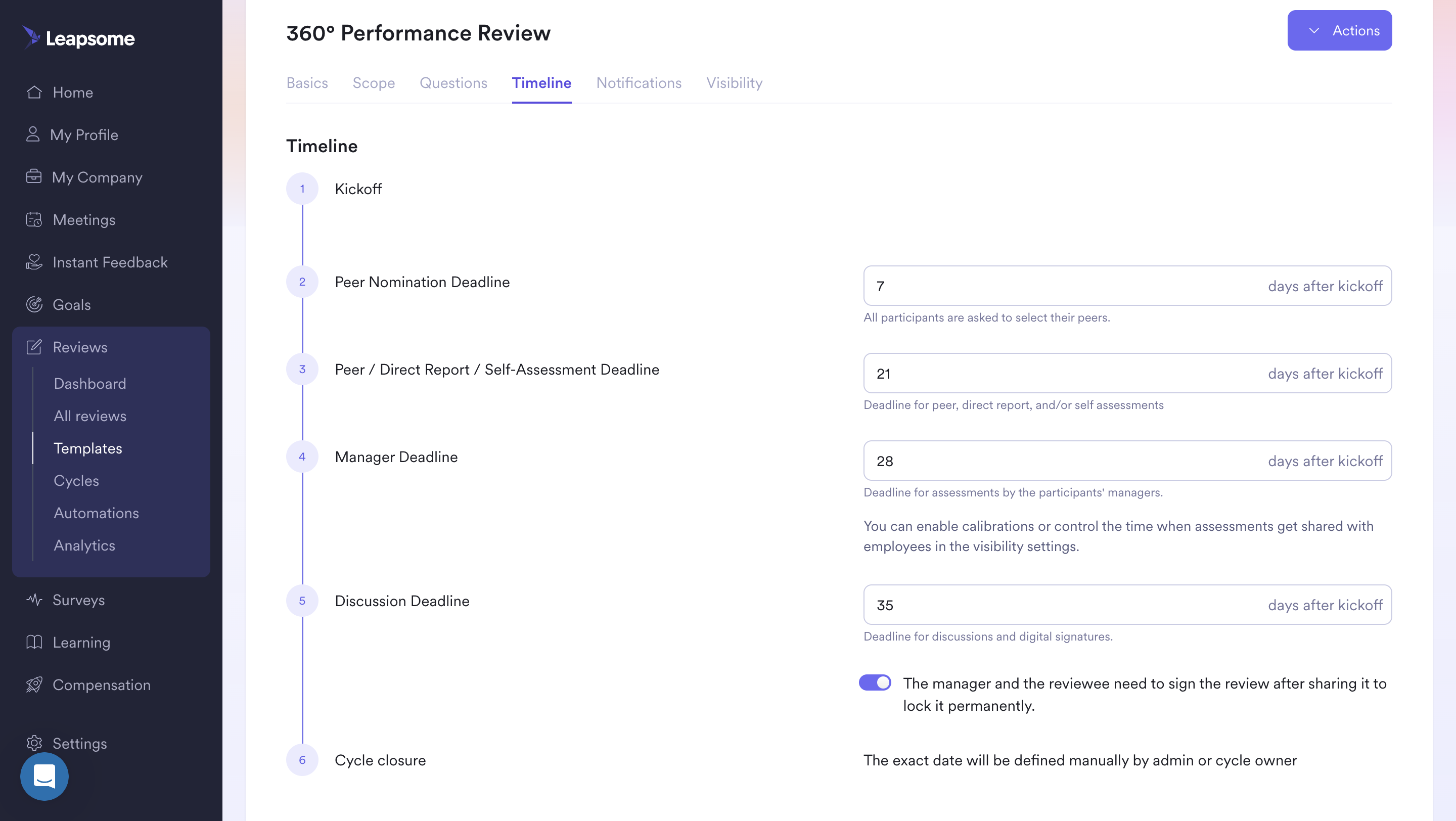1456x821 pixels.
Task: Open Analytics under Reviews
Action: tap(84, 545)
